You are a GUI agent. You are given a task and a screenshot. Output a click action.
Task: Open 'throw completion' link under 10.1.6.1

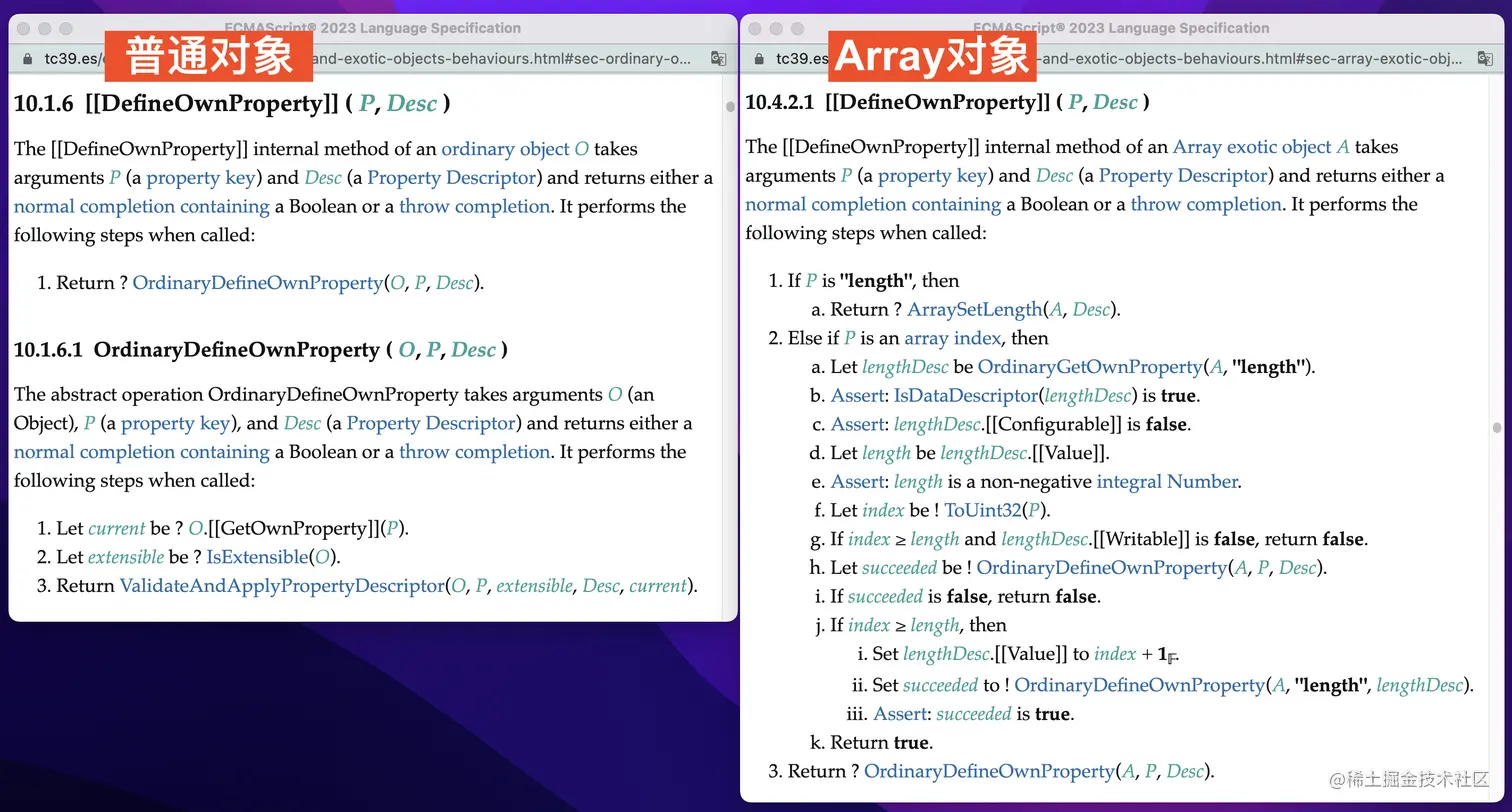click(x=475, y=452)
